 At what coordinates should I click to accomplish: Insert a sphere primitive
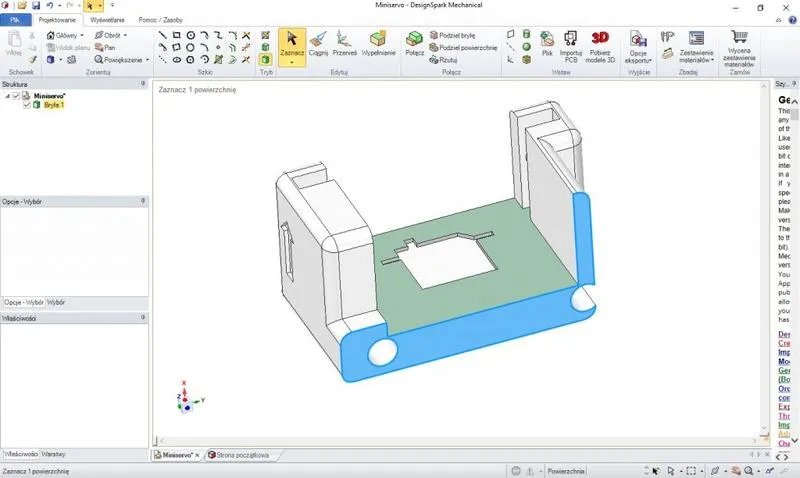[x=527, y=47]
